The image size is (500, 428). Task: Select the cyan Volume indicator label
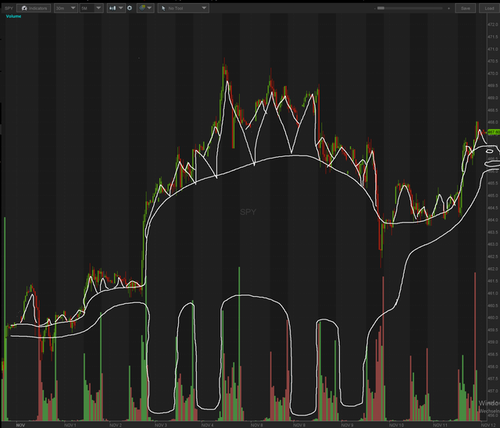click(14, 16)
